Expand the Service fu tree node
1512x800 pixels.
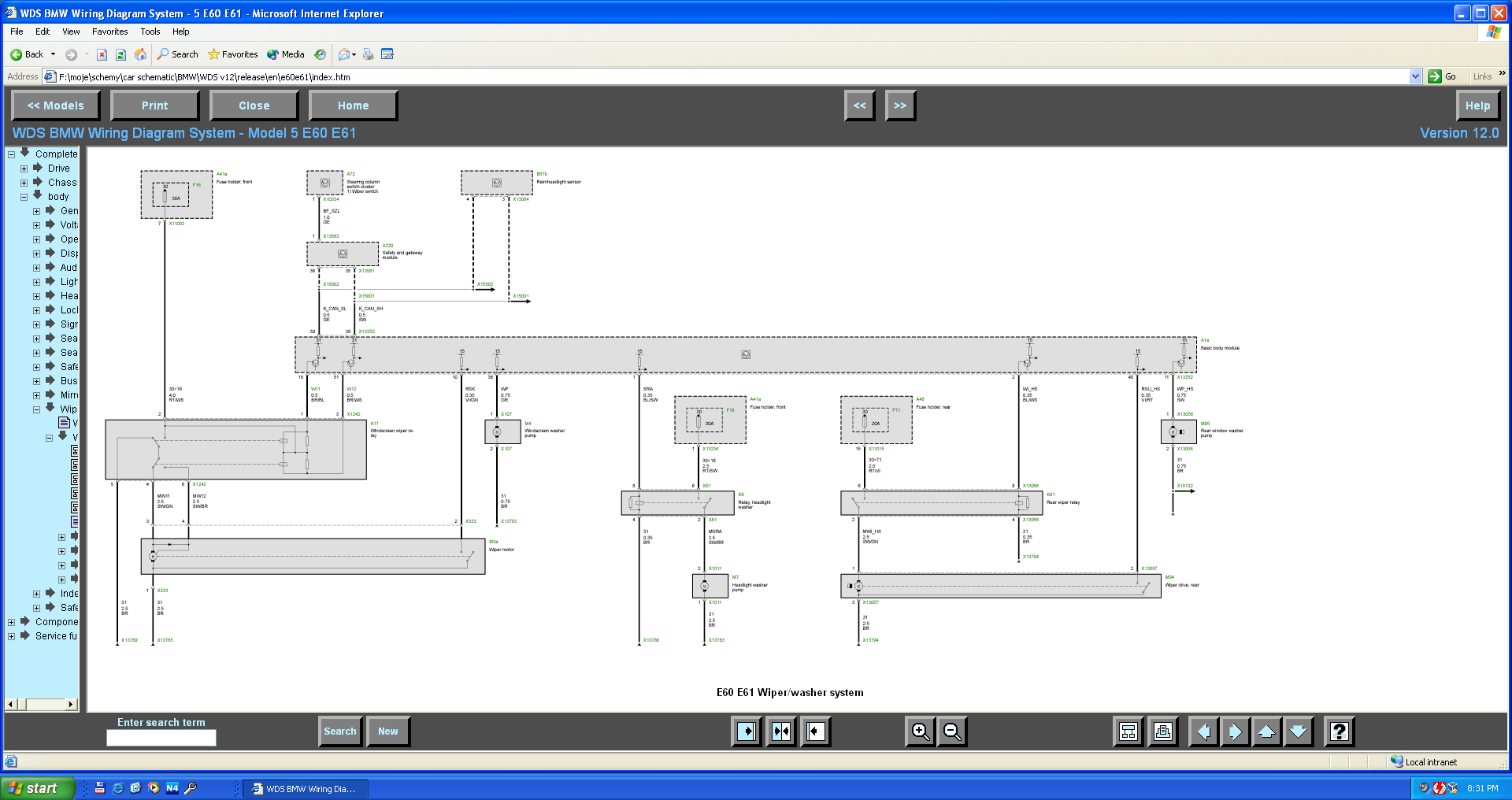(x=12, y=636)
